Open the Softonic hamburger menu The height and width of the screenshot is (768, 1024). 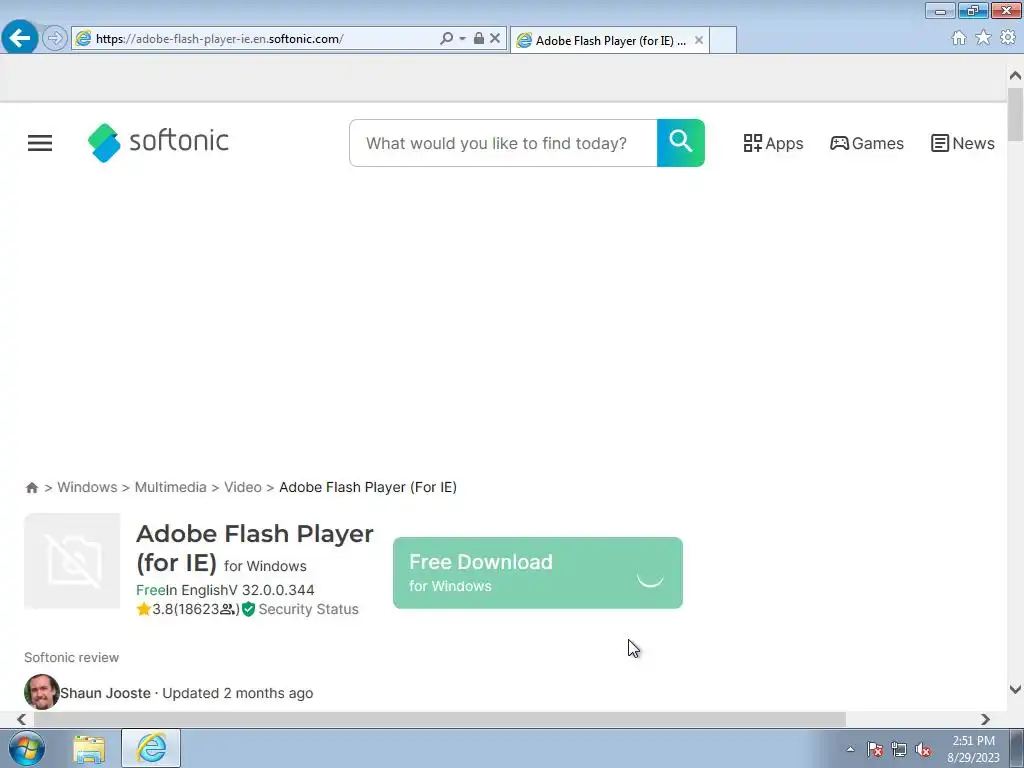(x=40, y=143)
